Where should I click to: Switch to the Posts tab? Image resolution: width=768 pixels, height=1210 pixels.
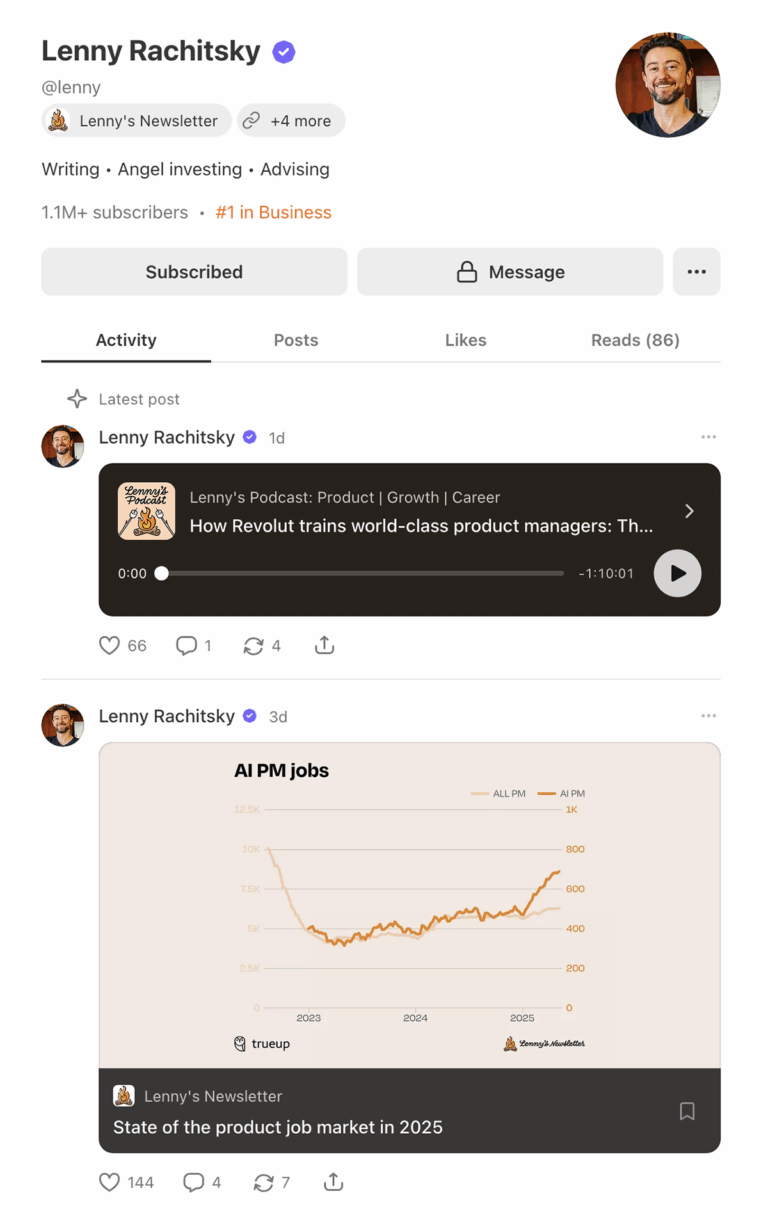296,340
